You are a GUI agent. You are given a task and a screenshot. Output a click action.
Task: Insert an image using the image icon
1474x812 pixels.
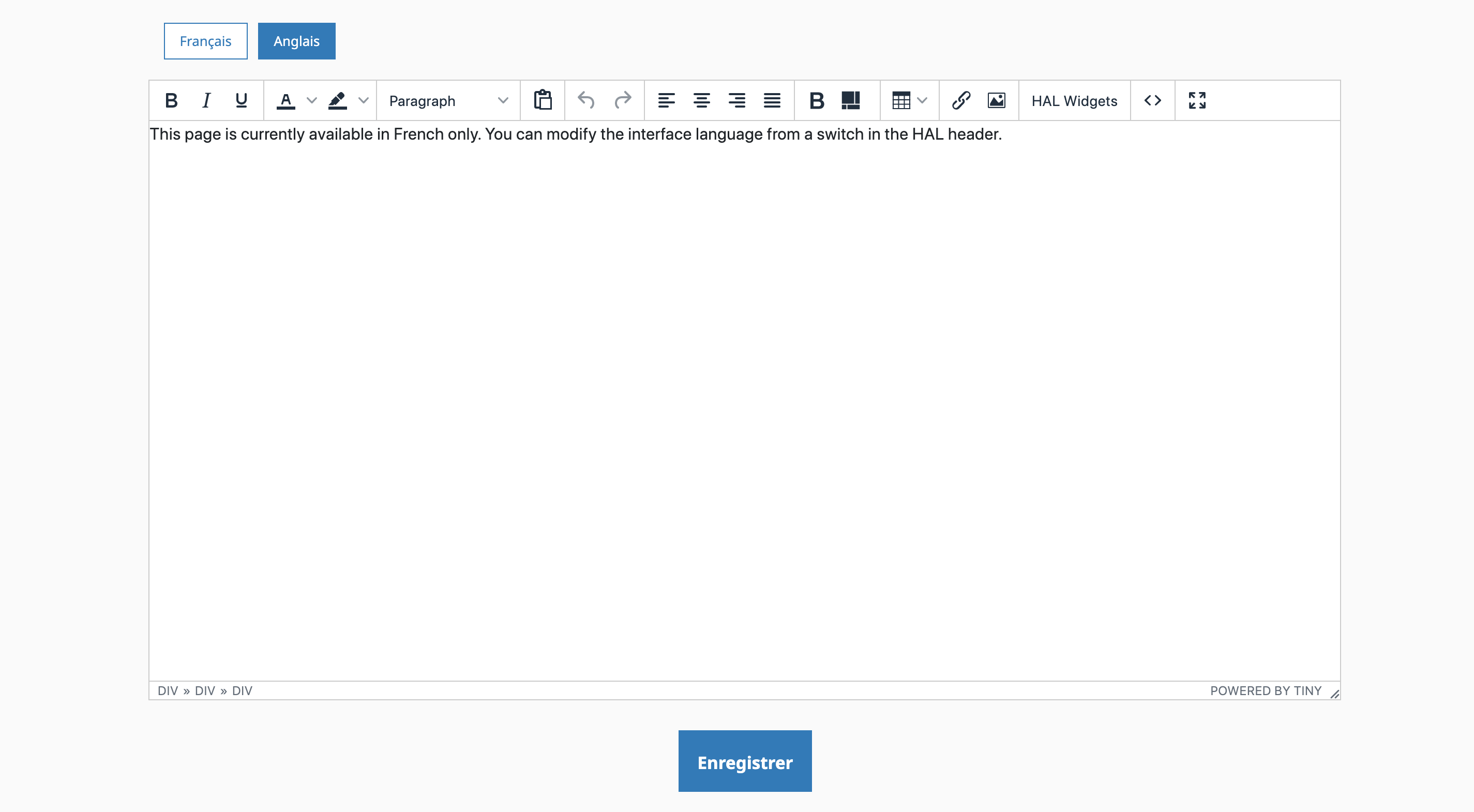click(x=996, y=99)
